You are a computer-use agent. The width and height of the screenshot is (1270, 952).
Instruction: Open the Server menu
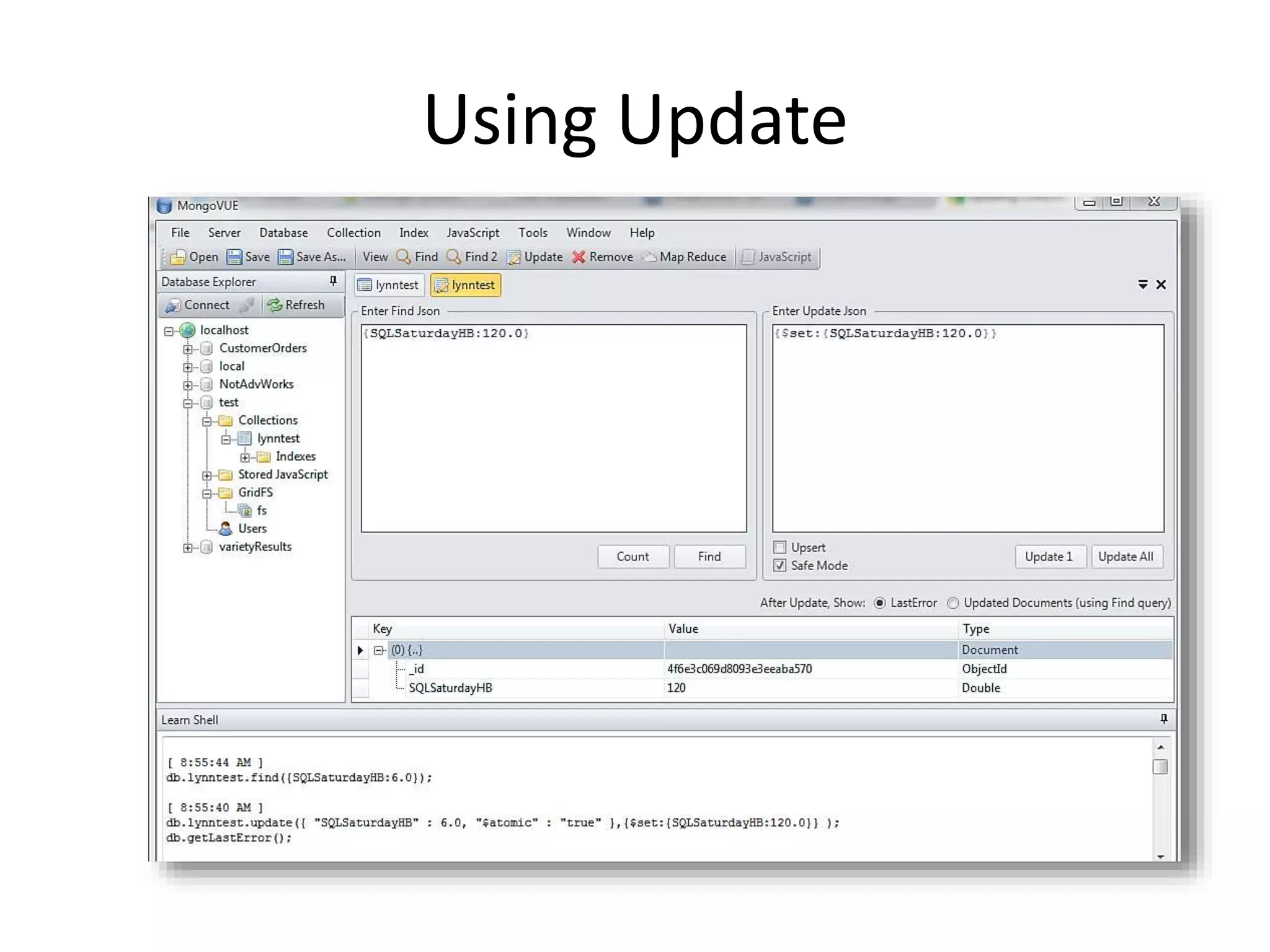pyautogui.click(x=224, y=232)
